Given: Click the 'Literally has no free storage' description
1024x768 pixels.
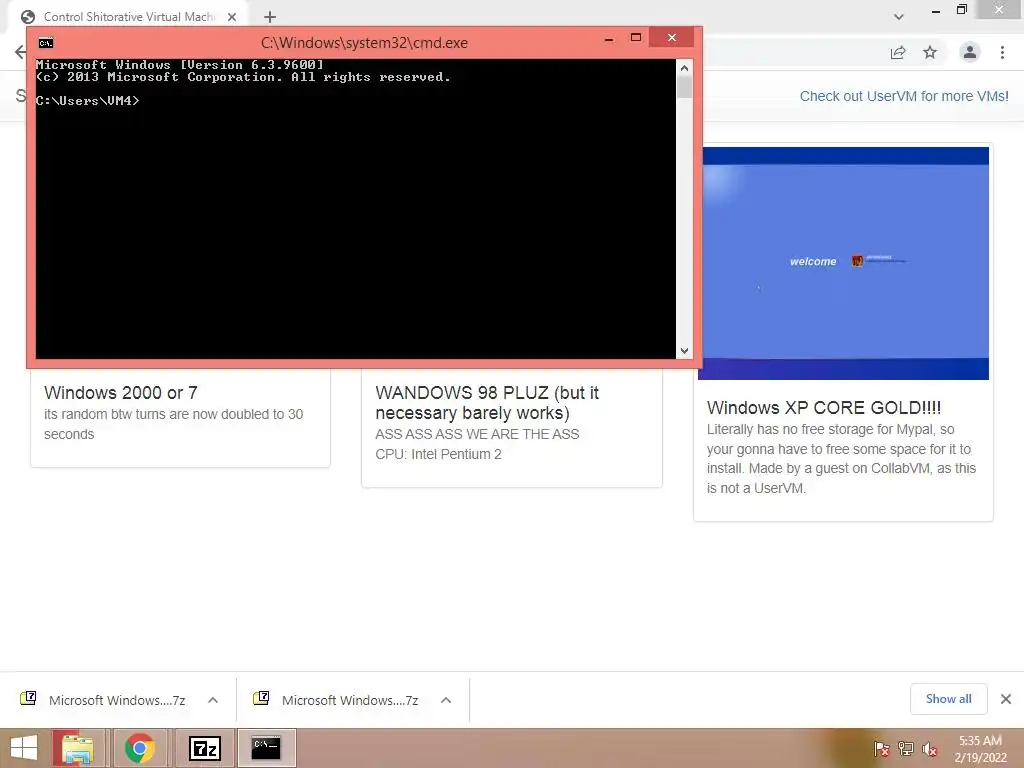Looking at the screenshot, I should 841,458.
